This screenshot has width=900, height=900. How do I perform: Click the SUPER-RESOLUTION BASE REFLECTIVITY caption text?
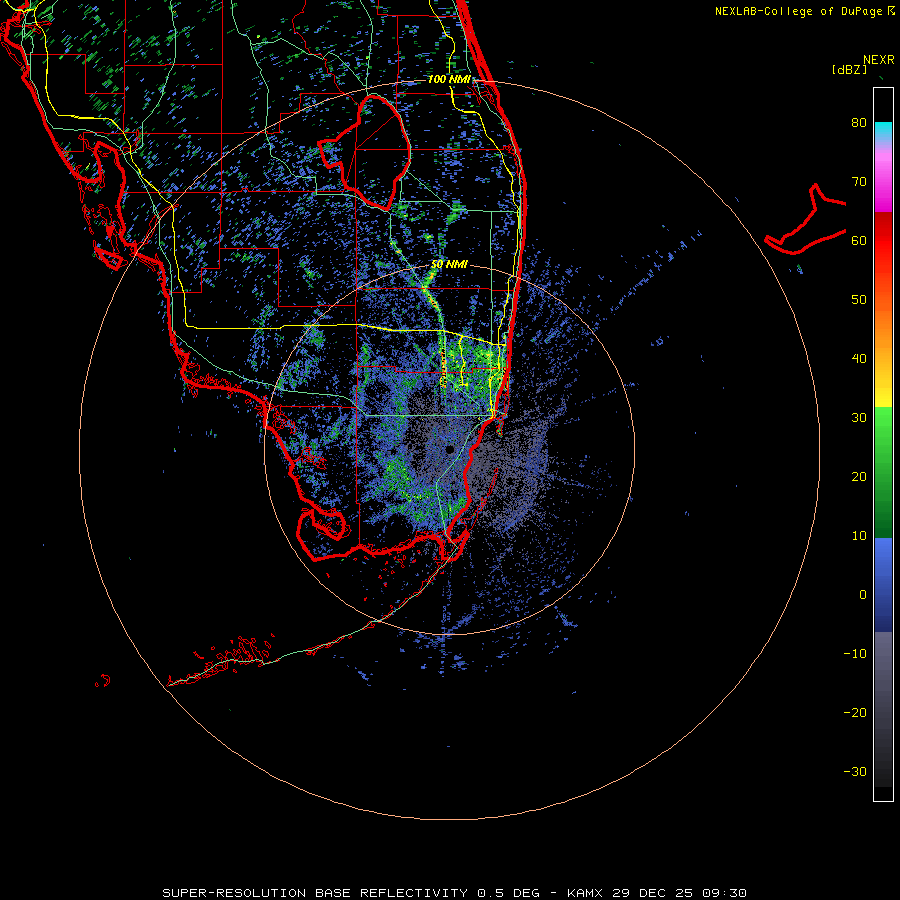315,893
